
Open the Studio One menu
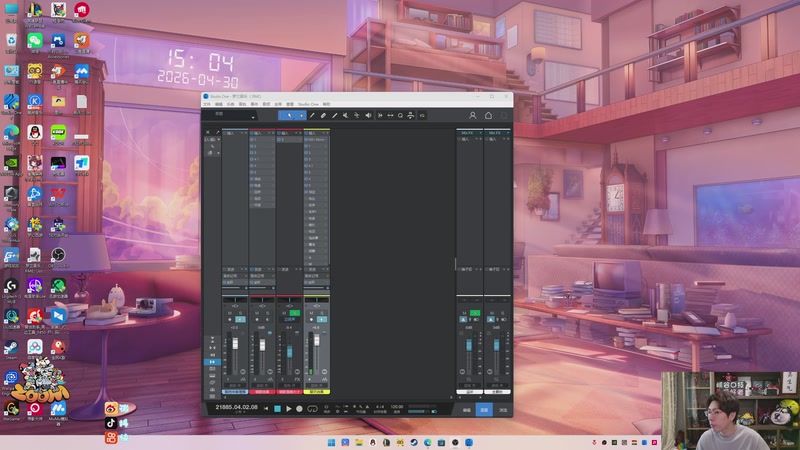point(308,104)
